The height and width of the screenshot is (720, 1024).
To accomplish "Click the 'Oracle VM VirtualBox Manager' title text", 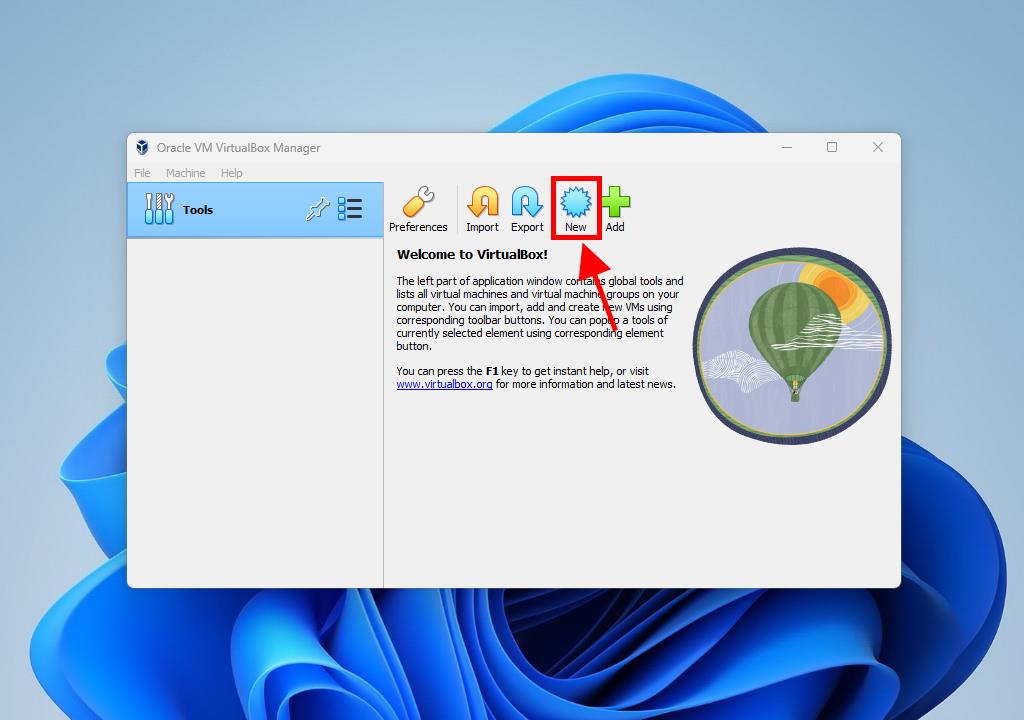I will click(x=238, y=148).
